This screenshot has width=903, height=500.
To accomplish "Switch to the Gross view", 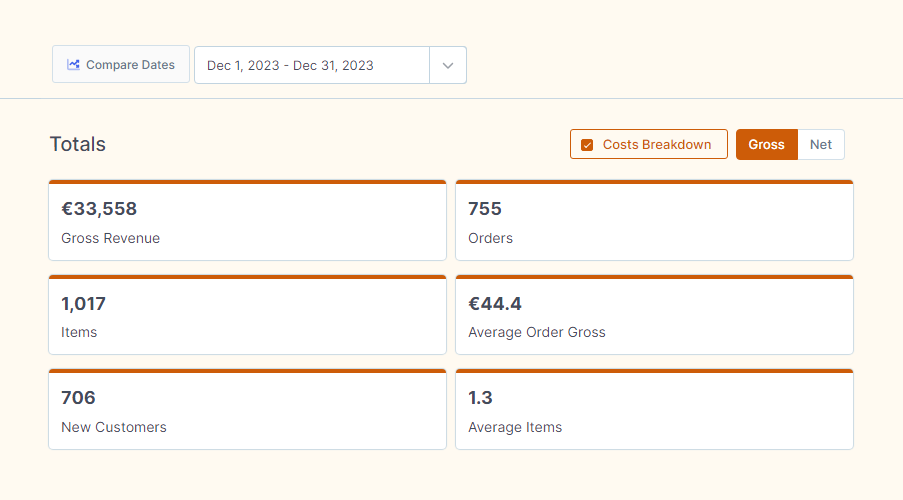I will point(767,145).
